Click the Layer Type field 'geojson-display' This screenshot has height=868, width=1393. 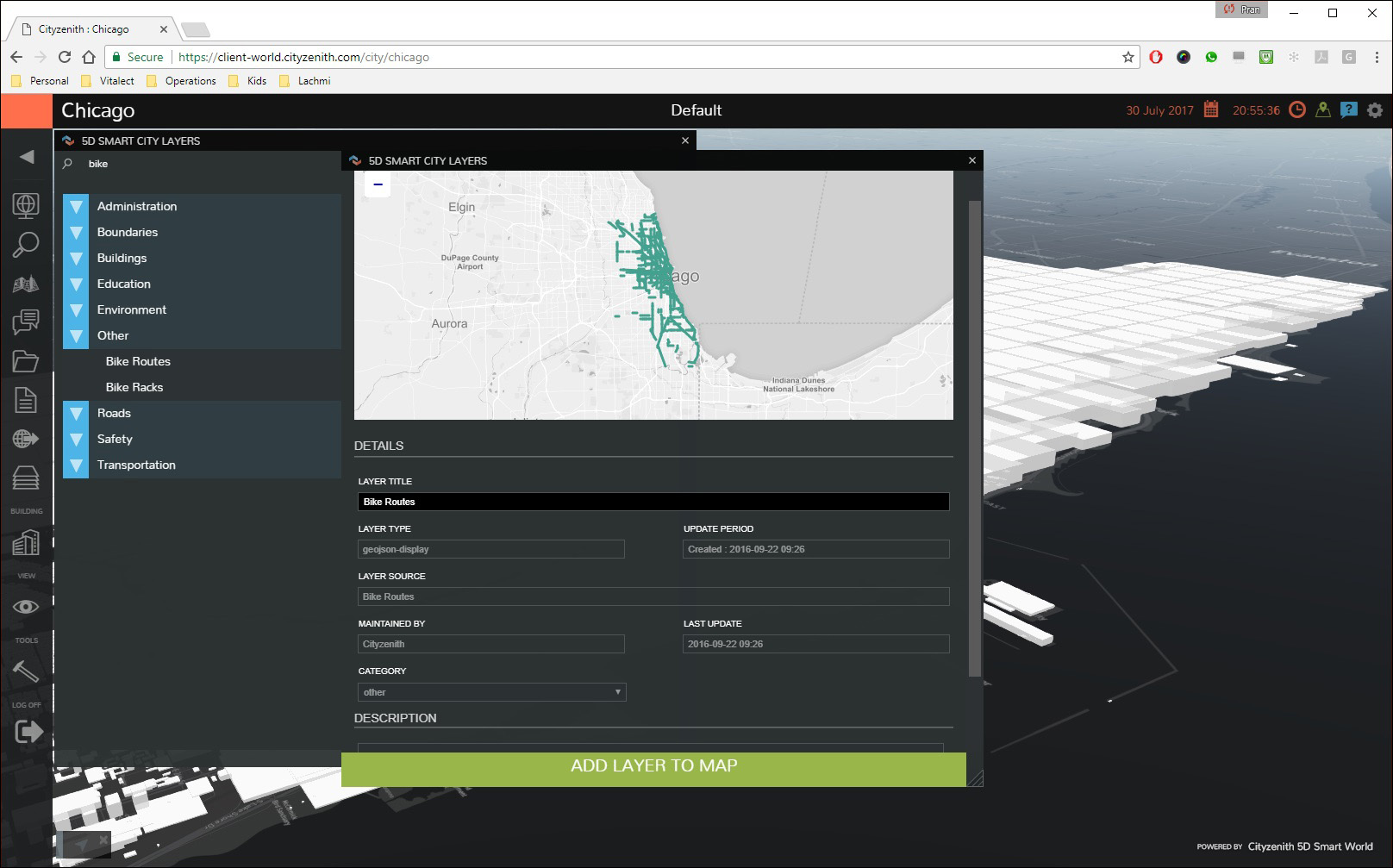point(491,549)
